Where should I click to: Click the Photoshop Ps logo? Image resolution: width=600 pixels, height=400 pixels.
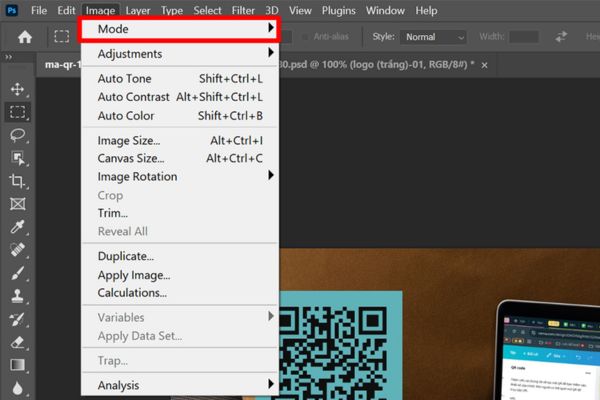[12, 10]
